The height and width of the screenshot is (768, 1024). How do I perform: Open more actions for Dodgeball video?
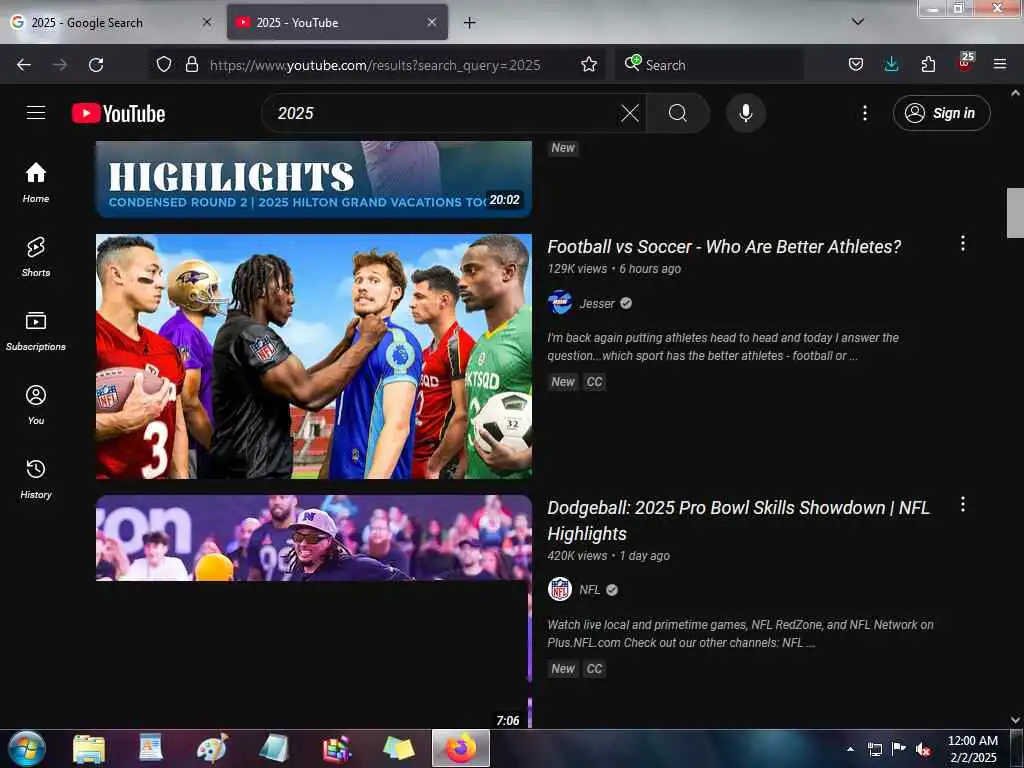coord(963,504)
